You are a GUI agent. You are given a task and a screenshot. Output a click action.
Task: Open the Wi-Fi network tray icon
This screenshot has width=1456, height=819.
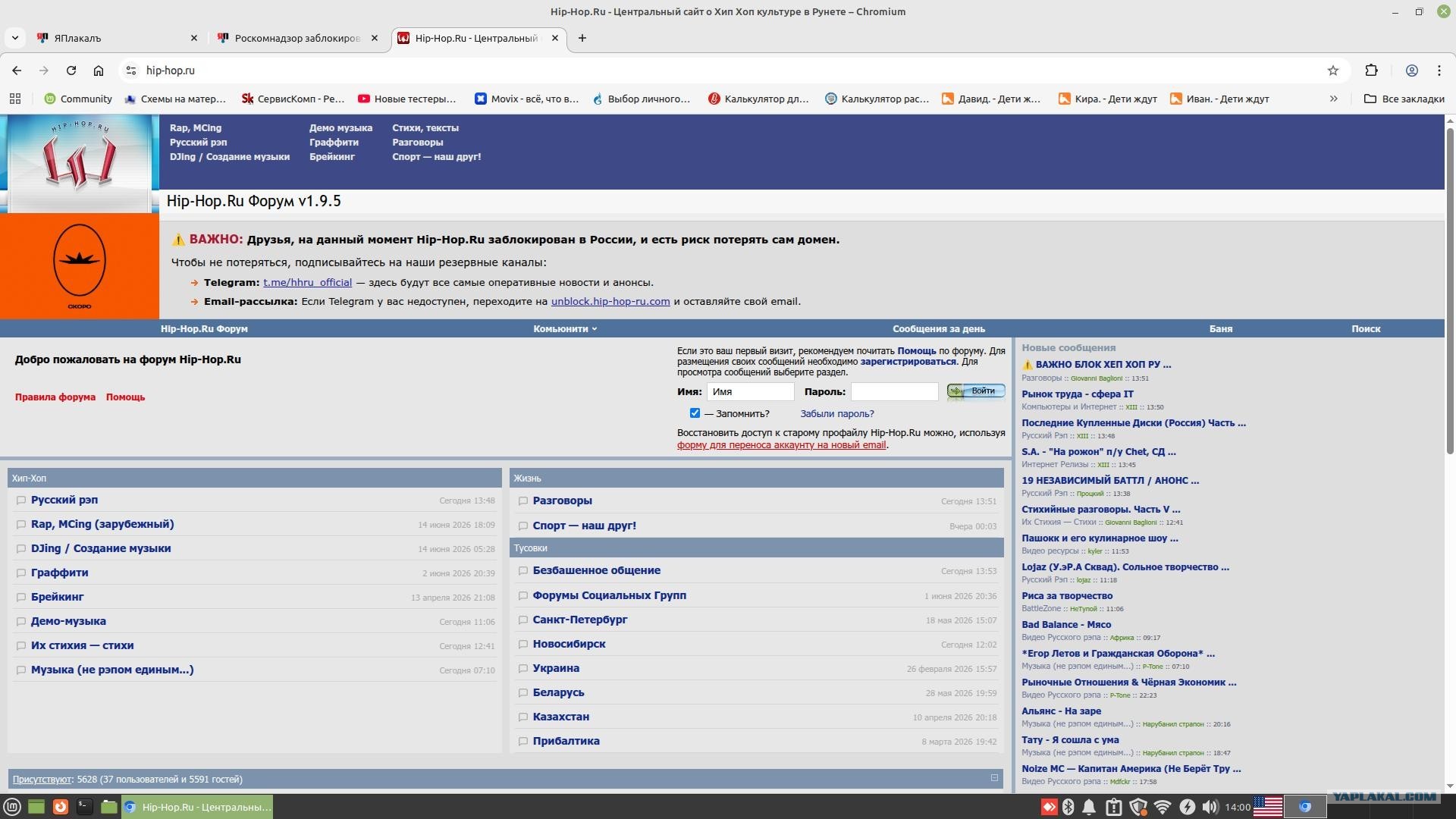coord(1162,807)
